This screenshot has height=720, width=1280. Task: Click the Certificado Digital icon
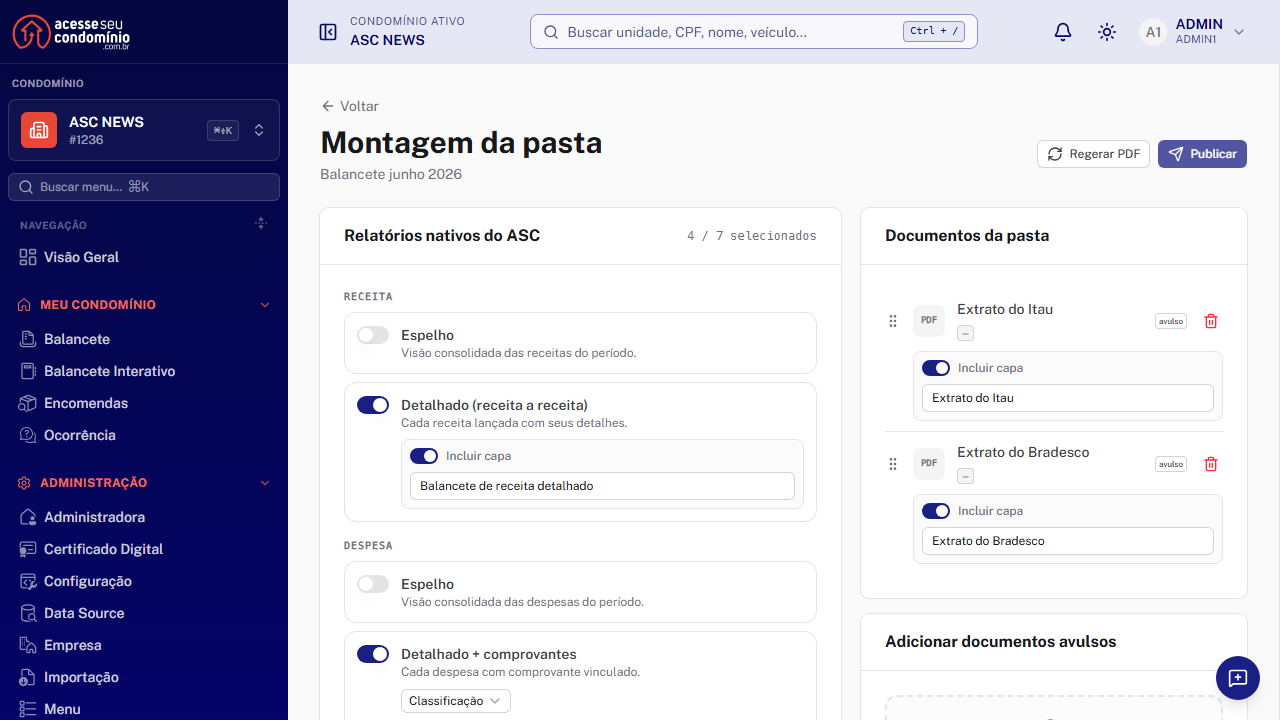(28, 549)
